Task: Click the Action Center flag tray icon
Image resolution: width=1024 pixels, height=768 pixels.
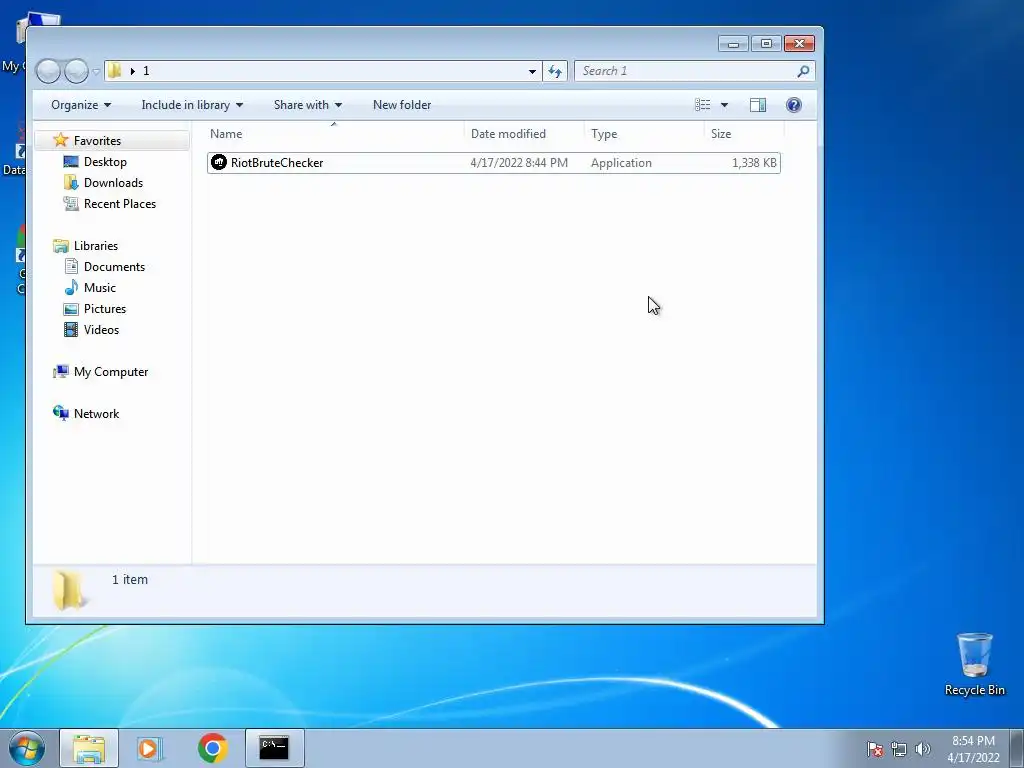Action: [x=875, y=750]
